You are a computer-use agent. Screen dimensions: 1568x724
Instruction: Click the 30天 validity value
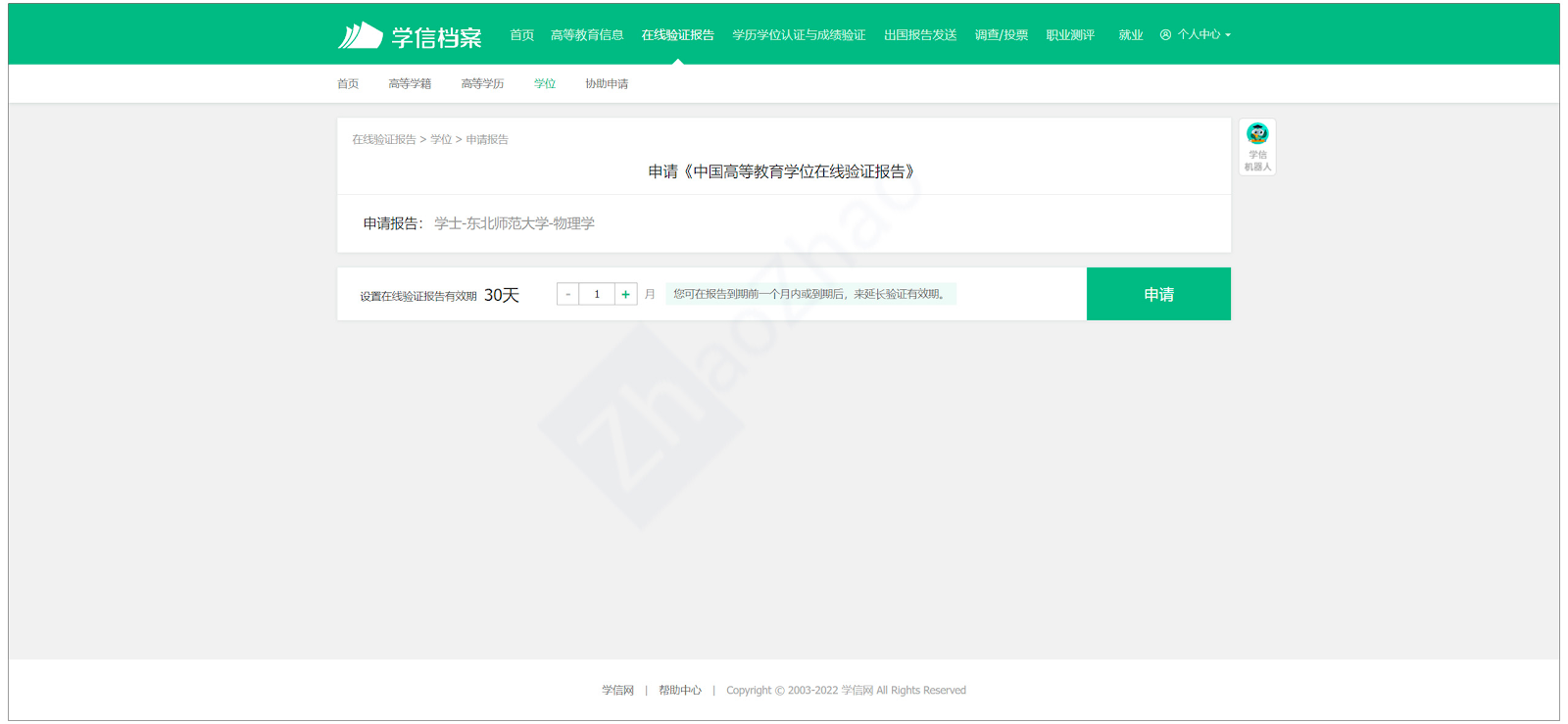click(502, 295)
